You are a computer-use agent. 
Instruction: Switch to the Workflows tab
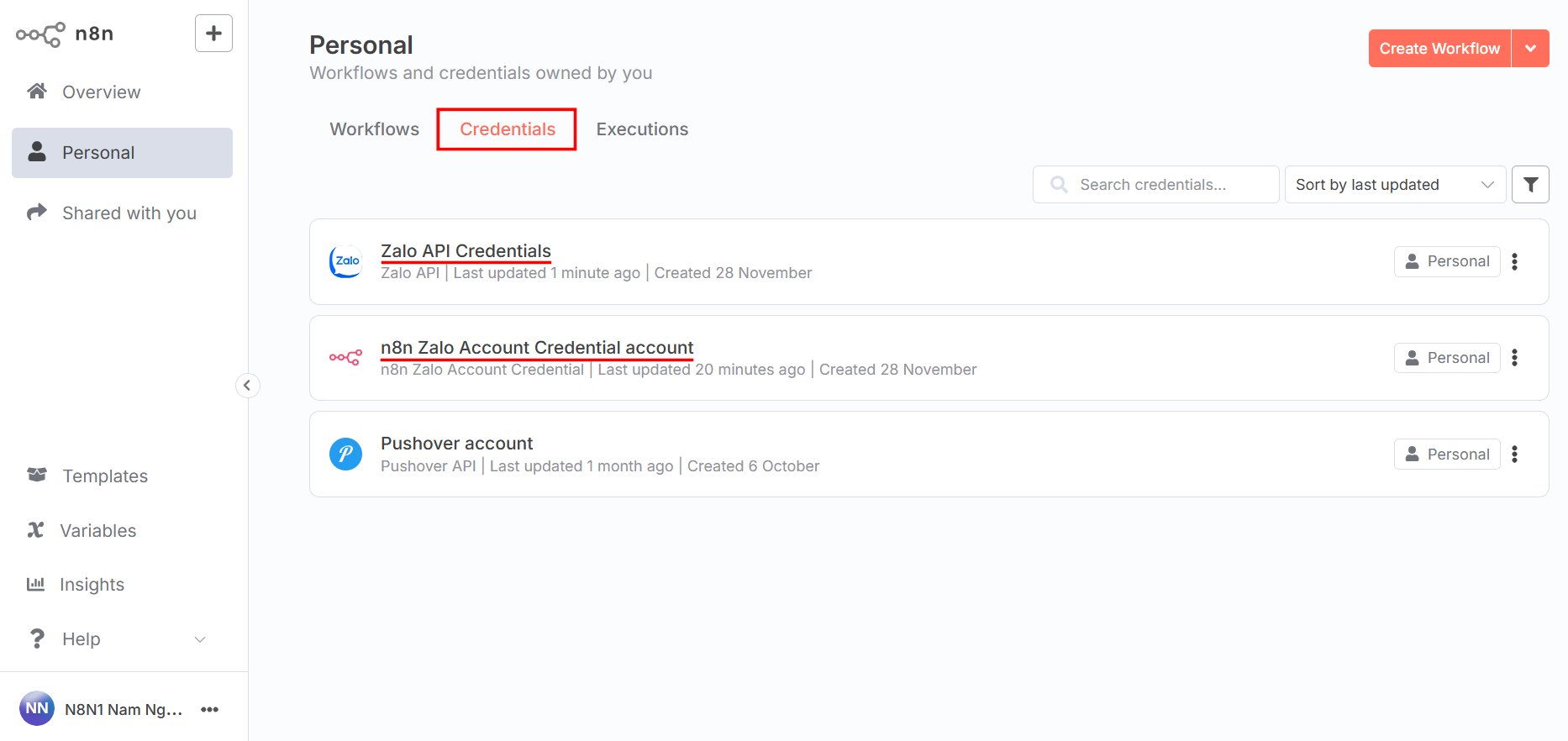point(374,129)
